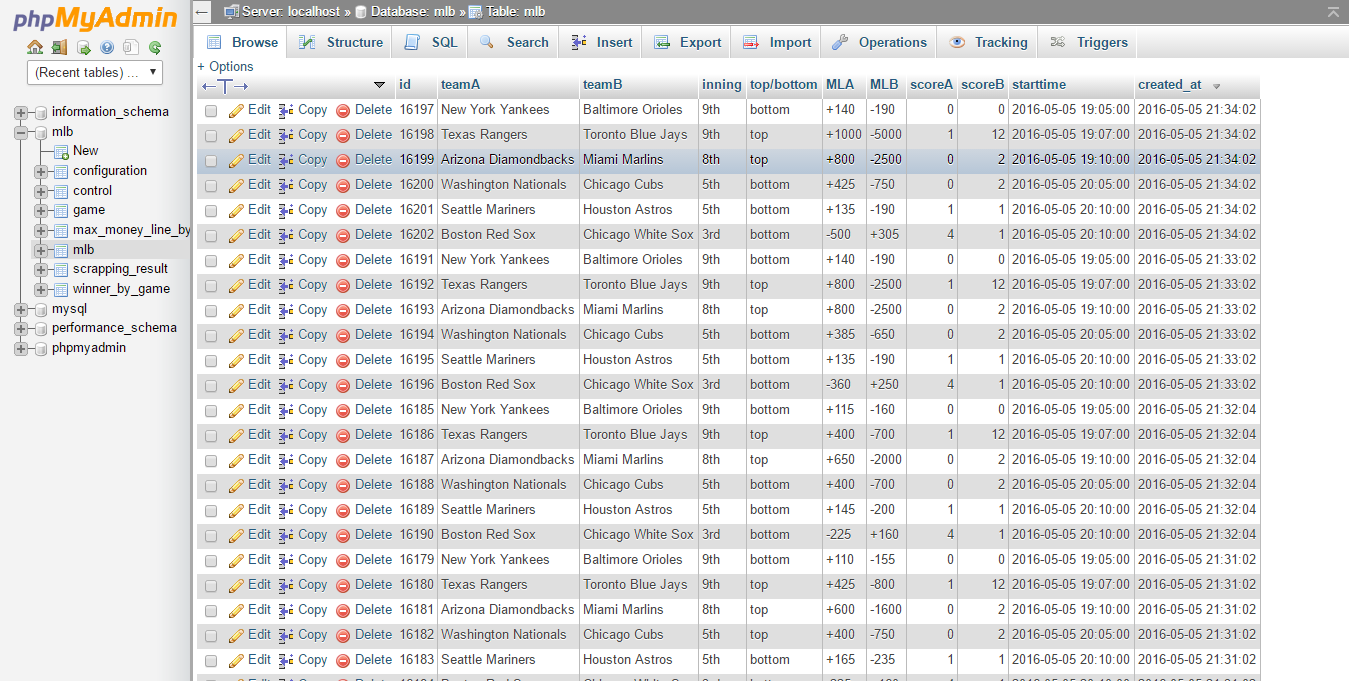Screen dimensions: 1349x681
Task: Open the Recent tables dropdown
Action: (95, 72)
